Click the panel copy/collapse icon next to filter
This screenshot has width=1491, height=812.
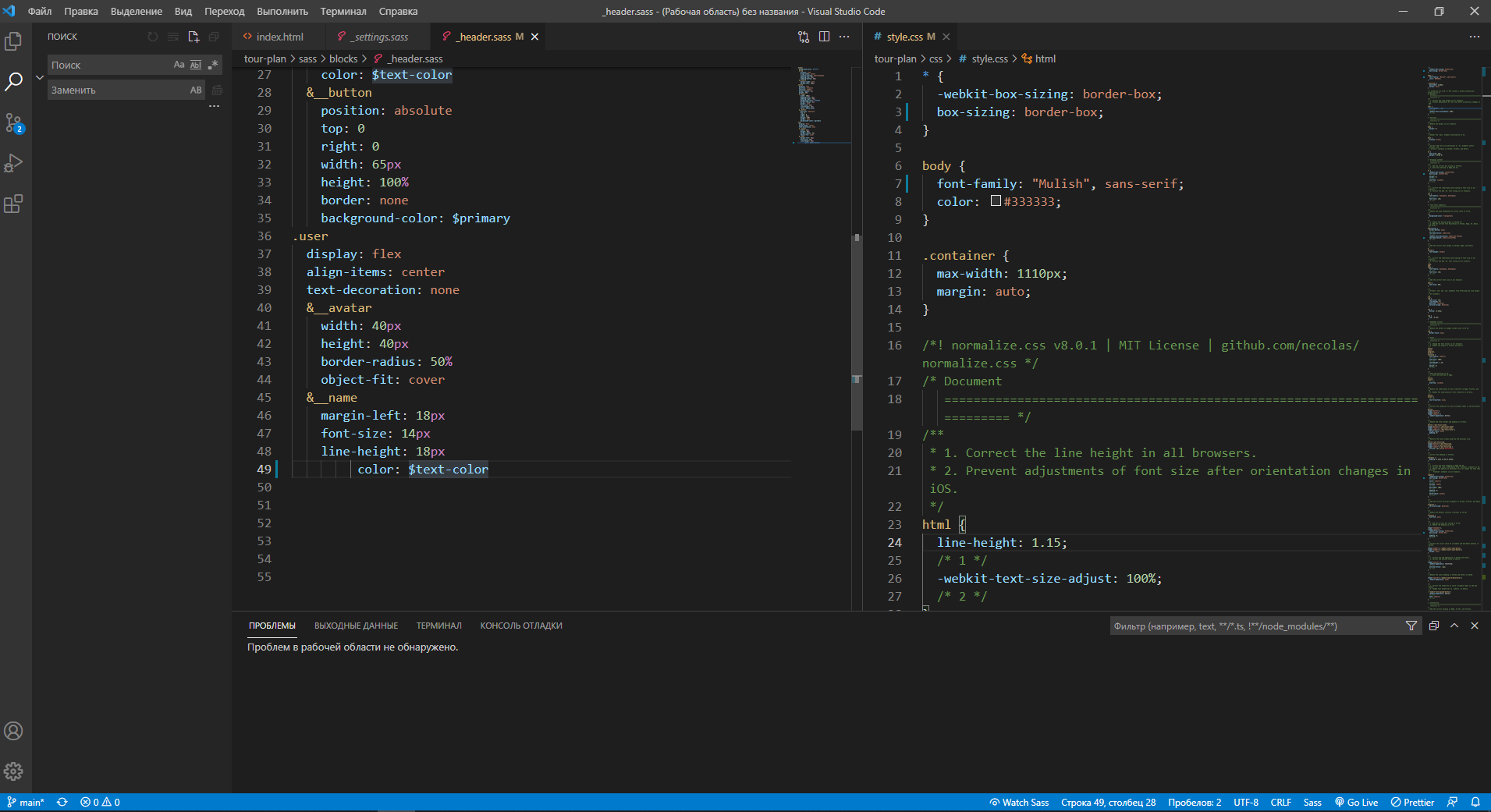pyautogui.click(x=1434, y=626)
